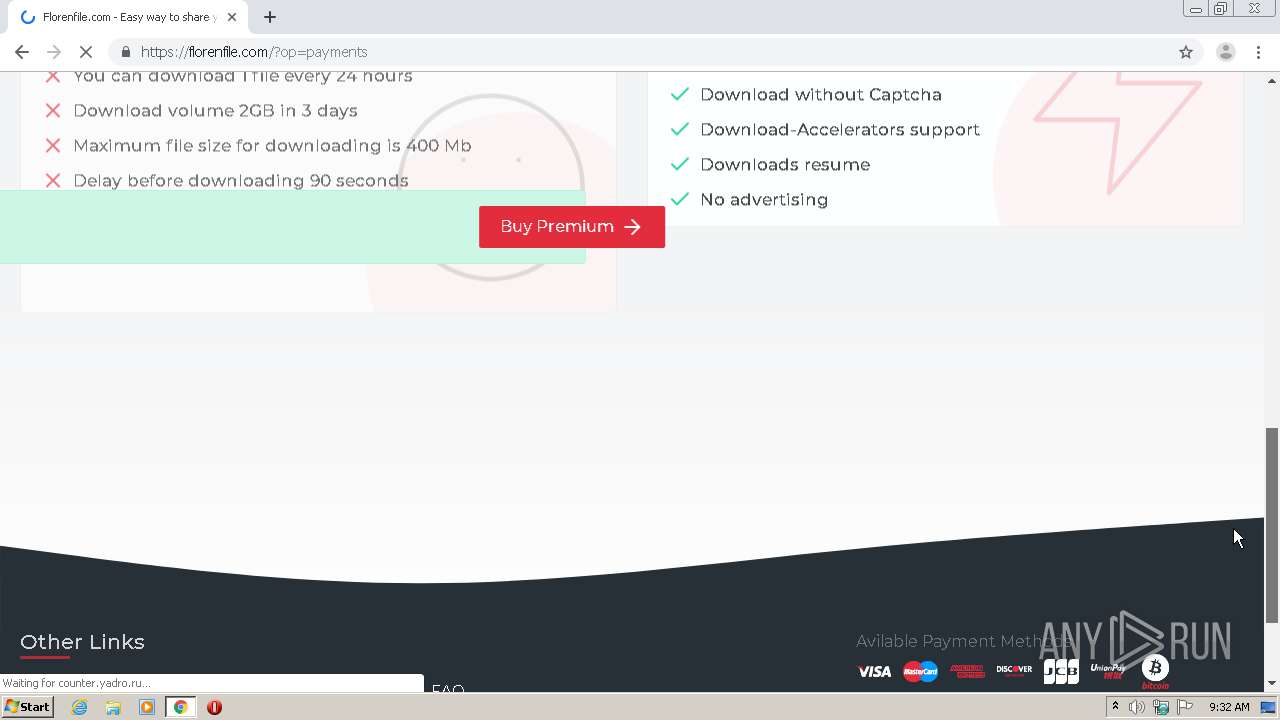Click the Discover payment logo

tap(1014, 670)
